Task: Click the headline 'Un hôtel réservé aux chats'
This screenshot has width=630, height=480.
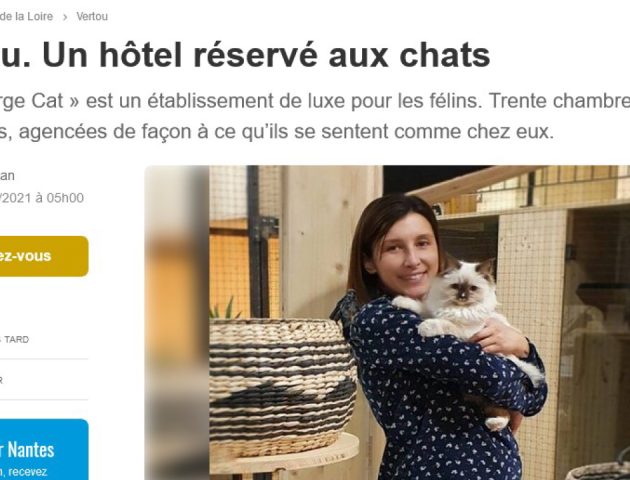Action: tap(266, 55)
